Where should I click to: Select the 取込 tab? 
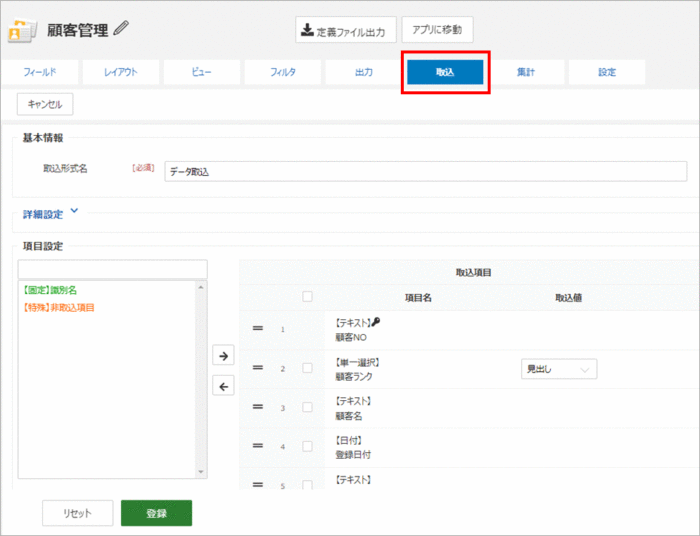[445, 72]
